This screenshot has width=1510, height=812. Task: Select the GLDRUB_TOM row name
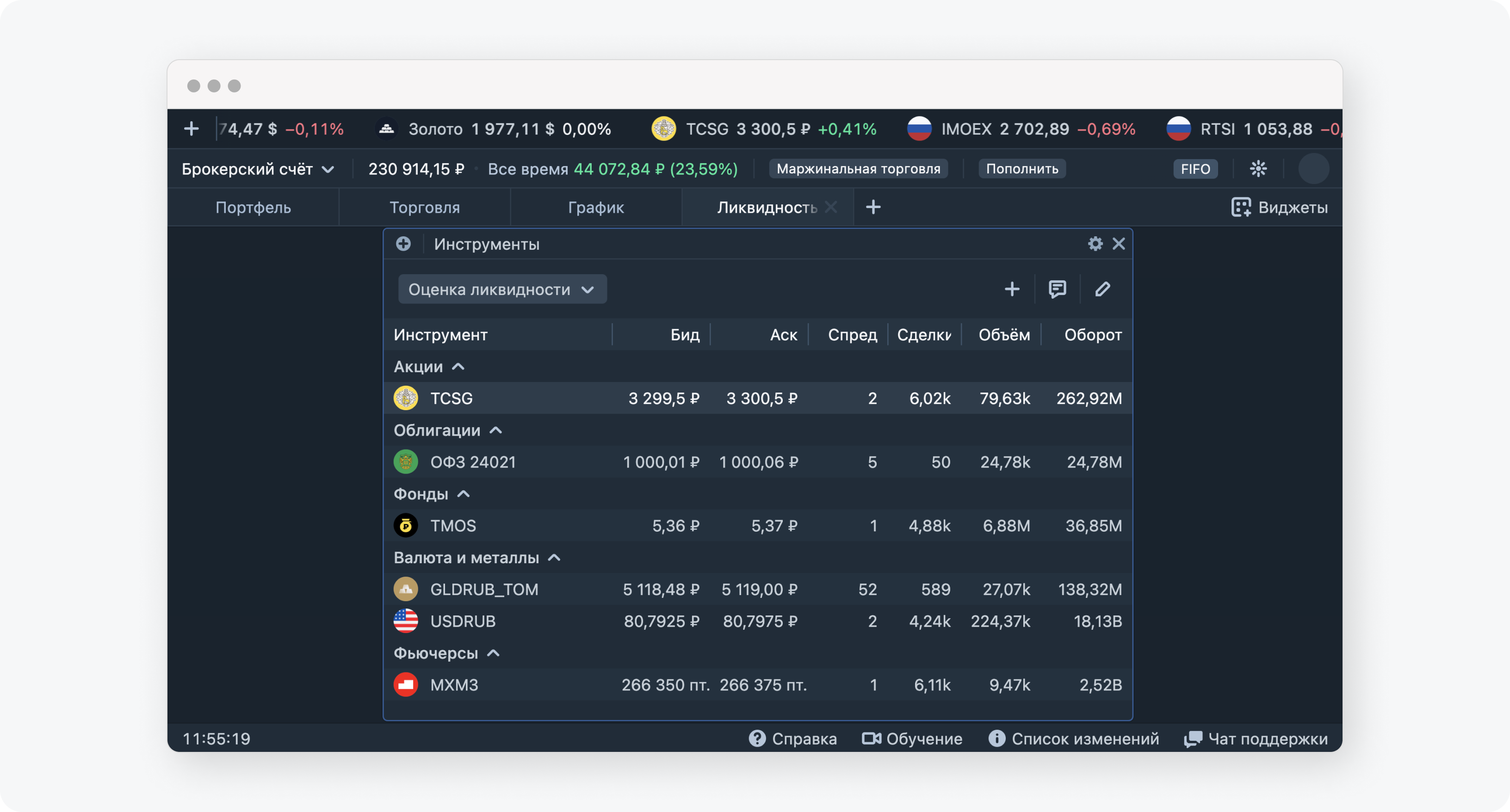pyautogui.click(x=484, y=590)
